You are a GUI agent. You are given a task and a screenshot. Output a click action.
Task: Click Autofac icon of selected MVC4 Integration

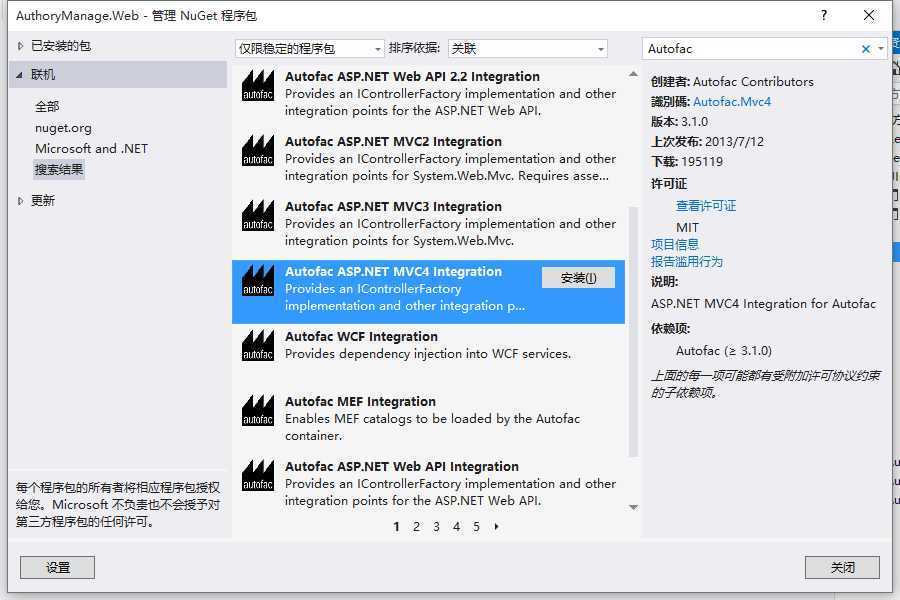click(258, 280)
